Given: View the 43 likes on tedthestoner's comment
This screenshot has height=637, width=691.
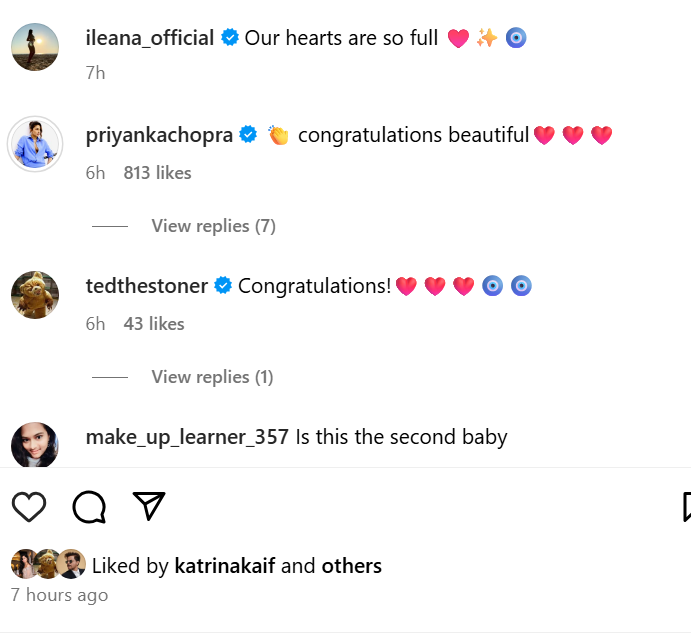Looking at the screenshot, I should click(154, 324).
